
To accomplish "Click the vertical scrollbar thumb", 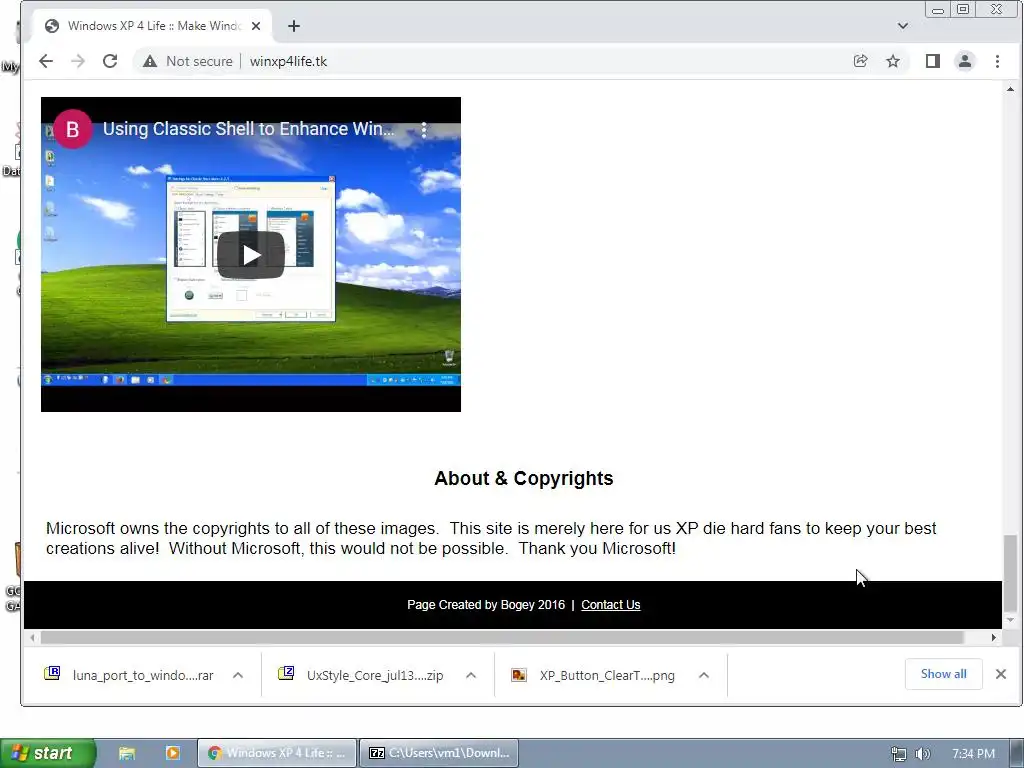I will click(x=1010, y=573).
